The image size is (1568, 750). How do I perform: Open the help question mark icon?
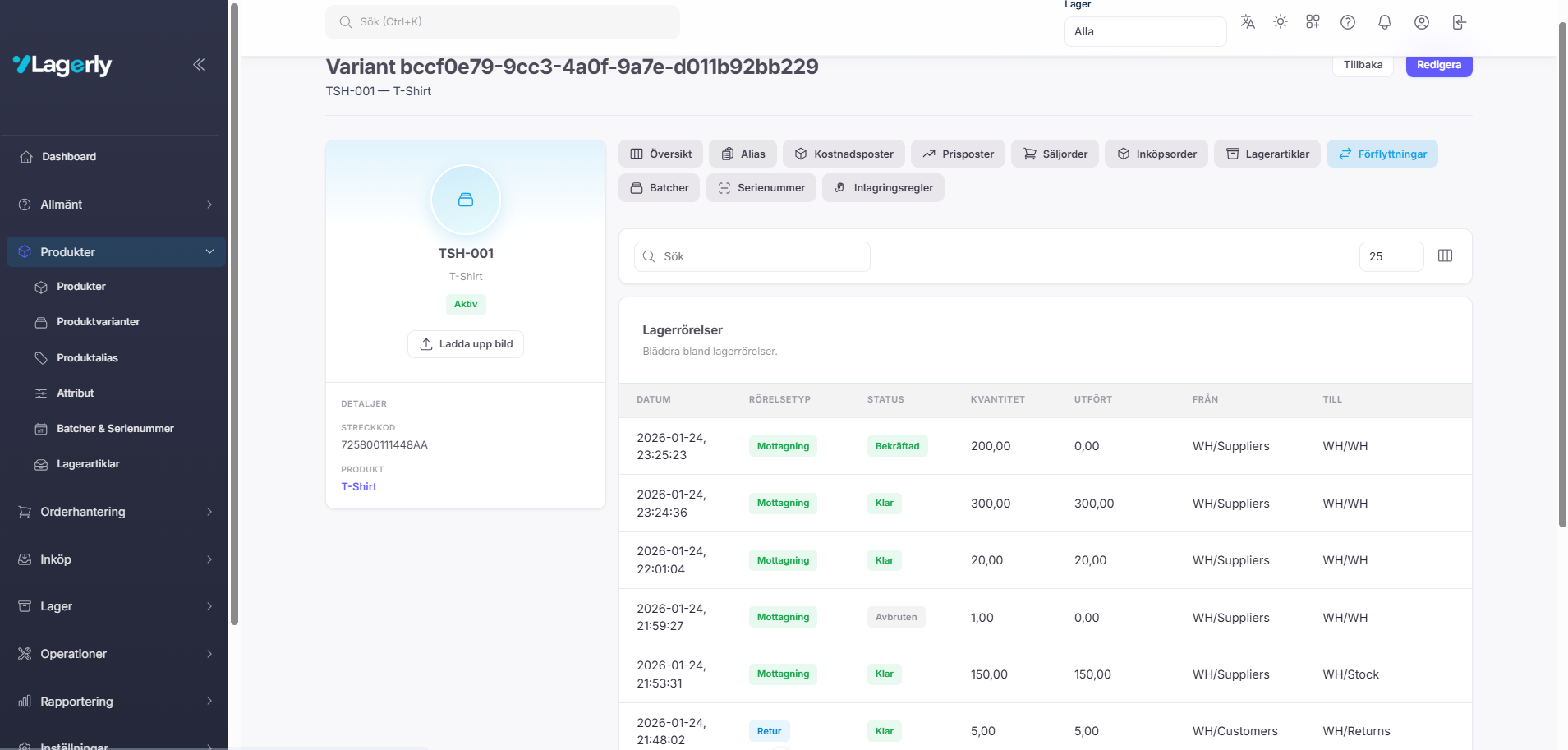click(x=1348, y=22)
